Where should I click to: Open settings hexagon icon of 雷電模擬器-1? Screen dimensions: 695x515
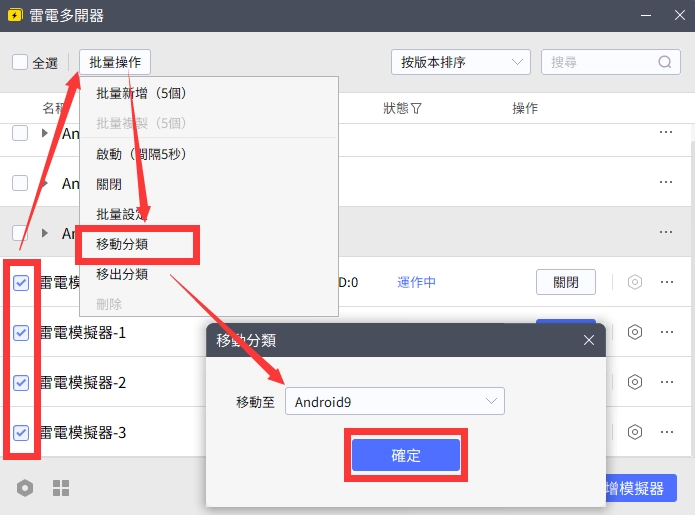click(635, 332)
